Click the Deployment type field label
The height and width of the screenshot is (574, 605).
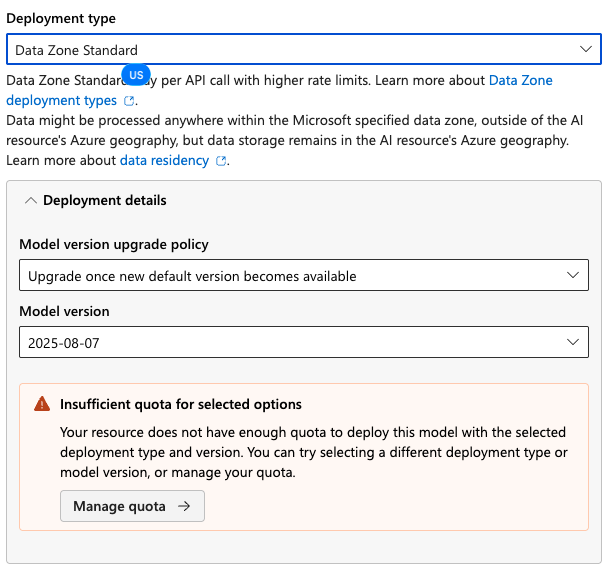coord(60,18)
